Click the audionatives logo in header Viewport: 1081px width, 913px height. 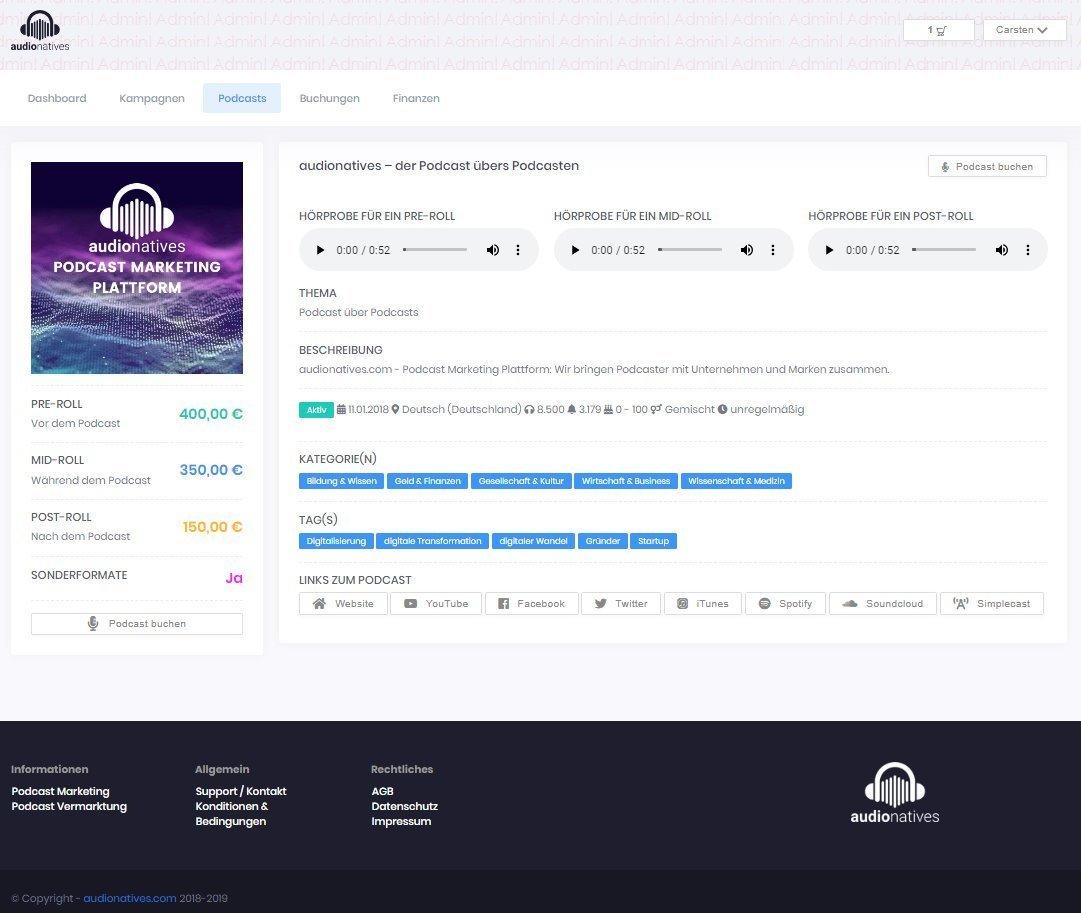coord(40,30)
